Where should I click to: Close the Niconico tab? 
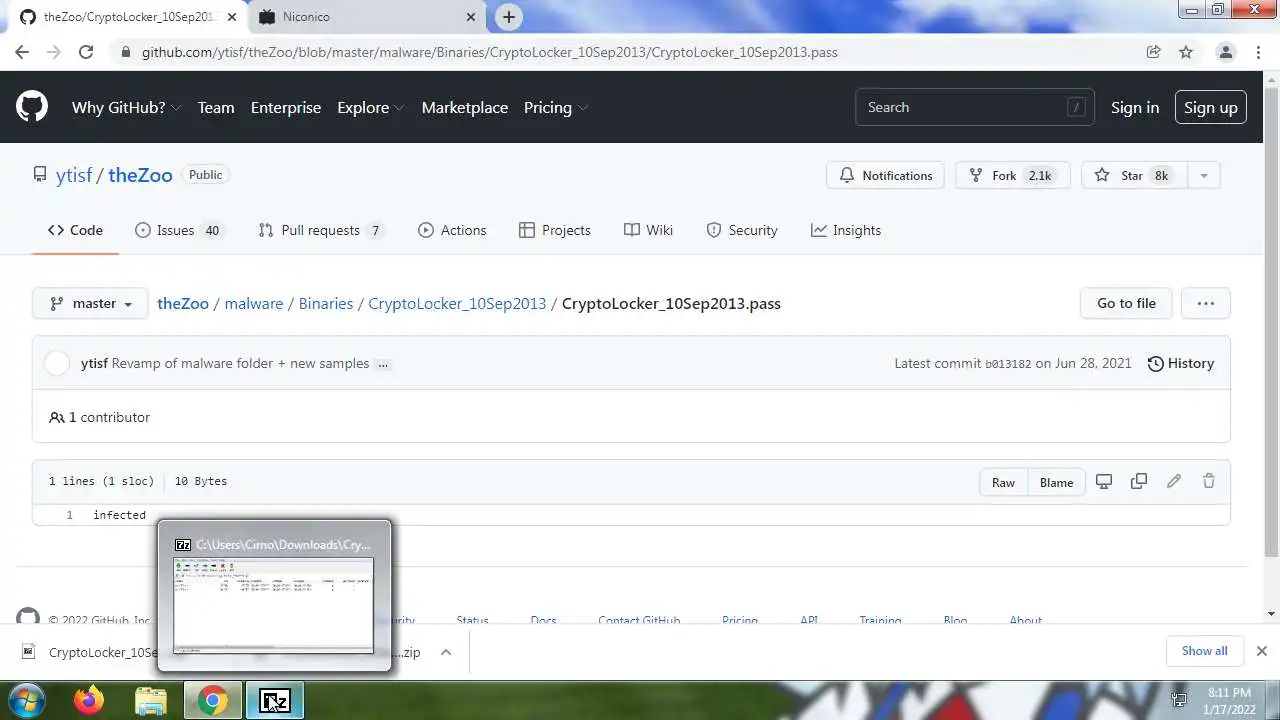tap(473, 17)
